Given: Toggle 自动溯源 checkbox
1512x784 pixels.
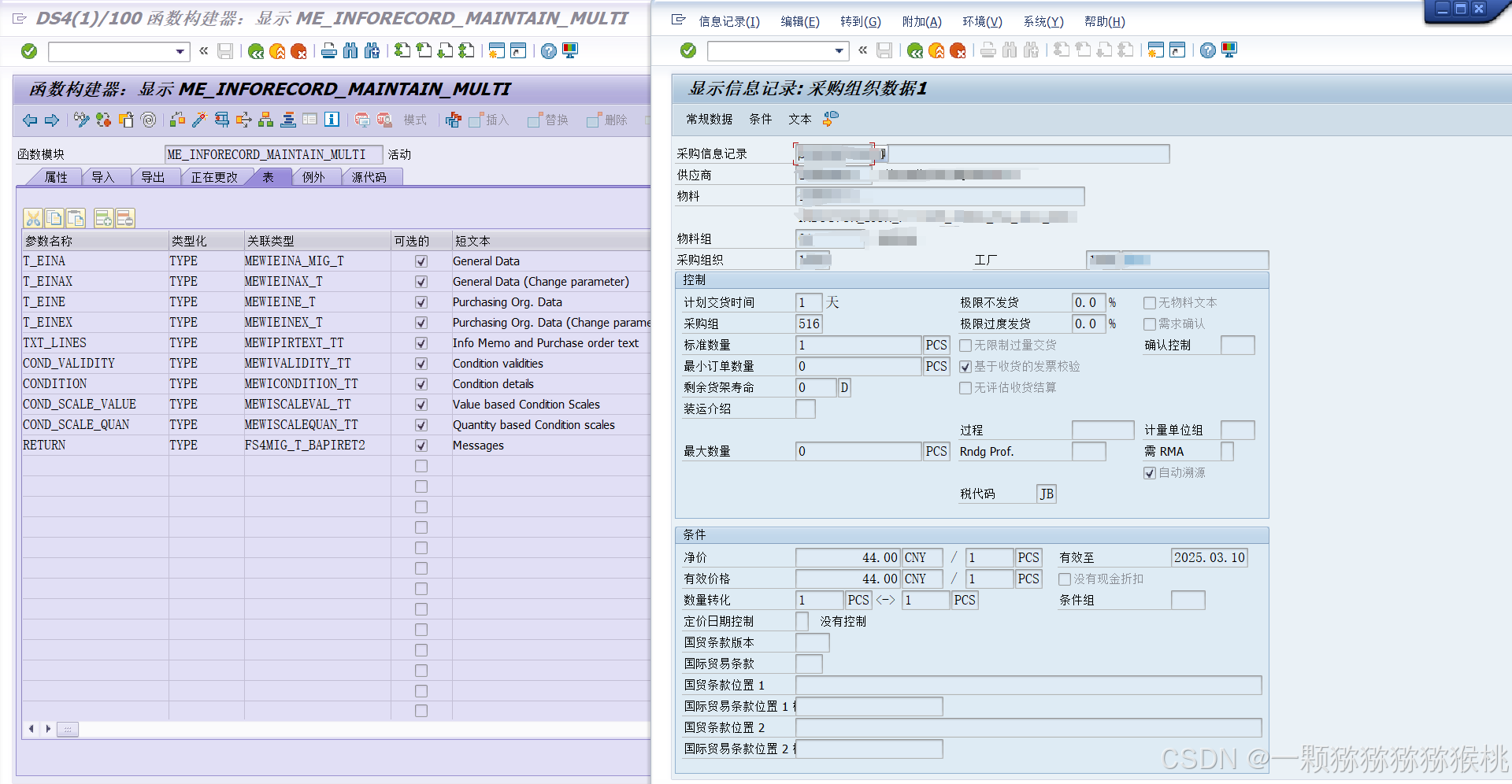Looking at the screenshot, I should click(1150, 473).
